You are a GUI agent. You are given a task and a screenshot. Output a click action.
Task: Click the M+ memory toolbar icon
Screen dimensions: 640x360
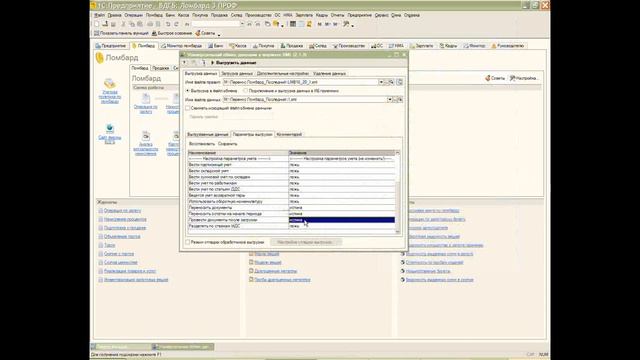(327, 24)
